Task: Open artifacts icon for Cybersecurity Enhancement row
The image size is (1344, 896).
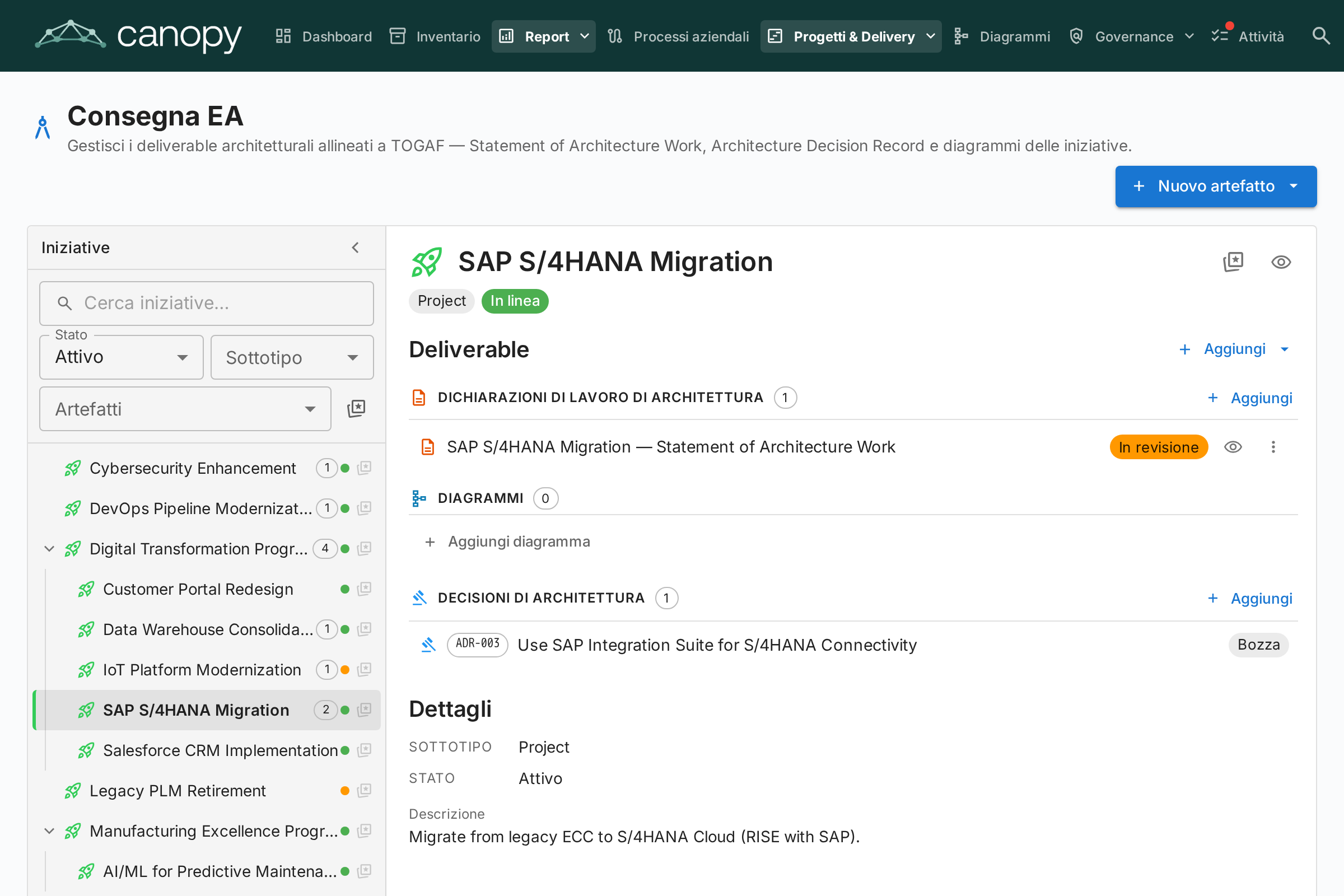Action: click(x=364, y=468)
